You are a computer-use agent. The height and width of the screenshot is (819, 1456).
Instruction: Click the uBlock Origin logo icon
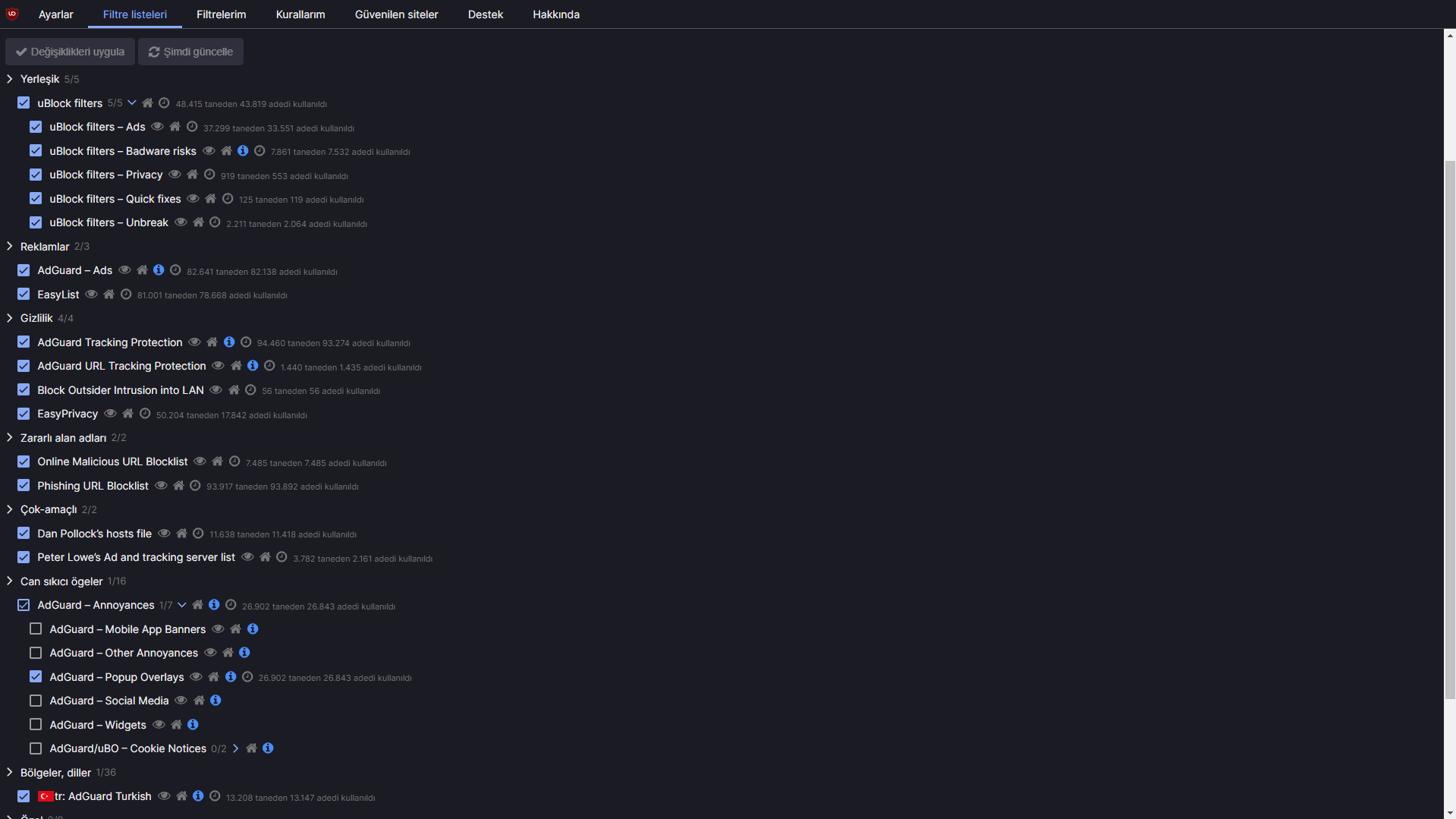[12, 14]
